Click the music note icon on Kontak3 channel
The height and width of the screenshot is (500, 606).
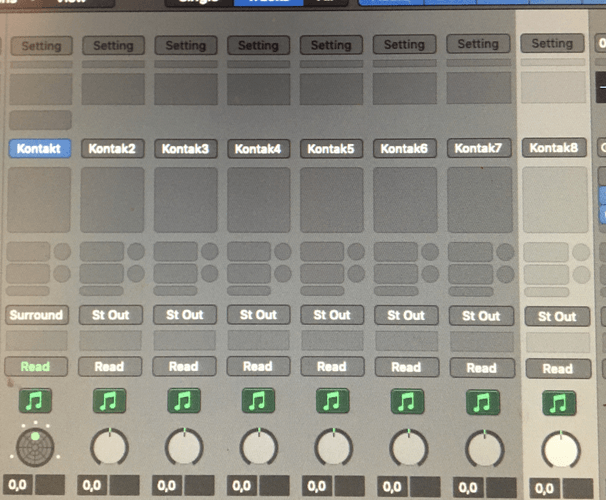click(x=184, y=401)
